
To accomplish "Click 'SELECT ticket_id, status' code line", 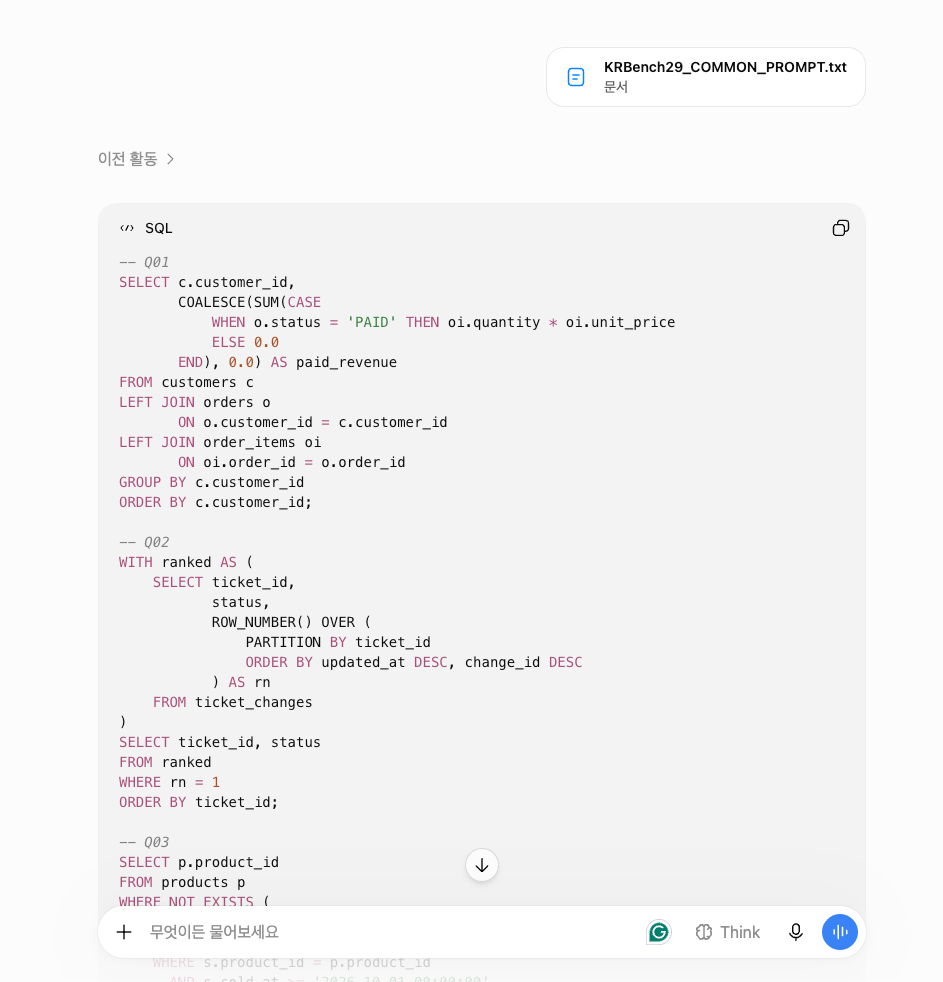I will (x=220, y=742).
